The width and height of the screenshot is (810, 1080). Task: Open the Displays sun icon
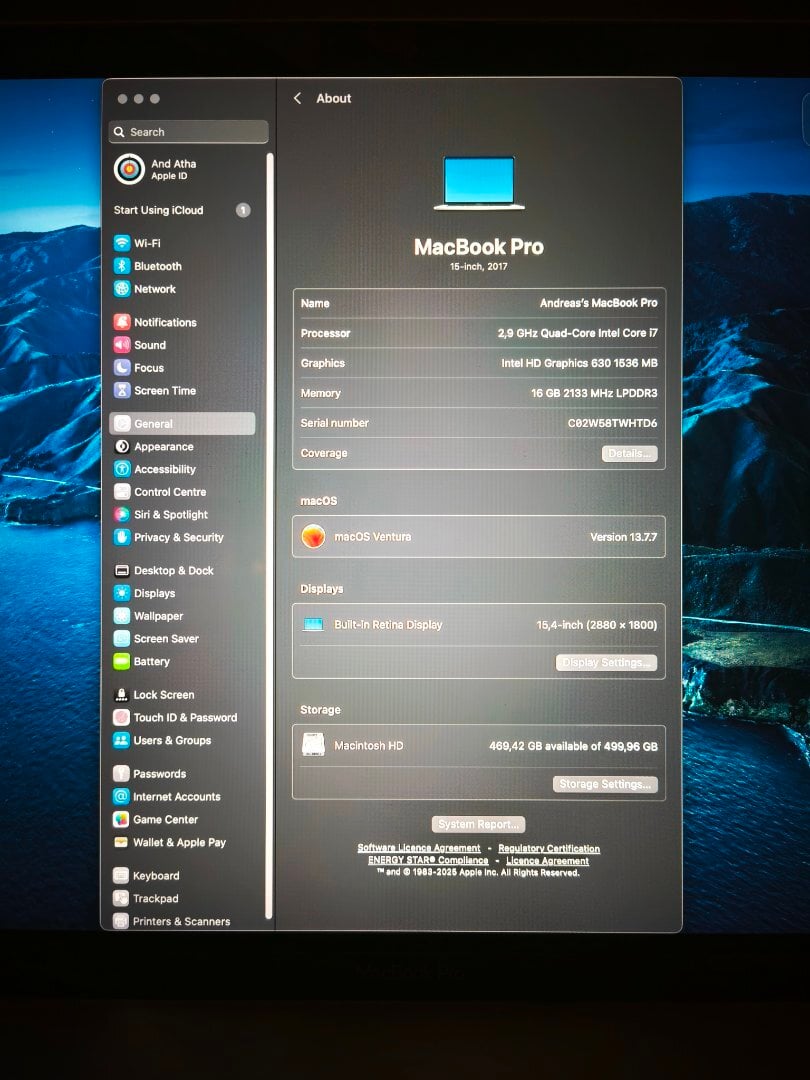click(122, 593)
